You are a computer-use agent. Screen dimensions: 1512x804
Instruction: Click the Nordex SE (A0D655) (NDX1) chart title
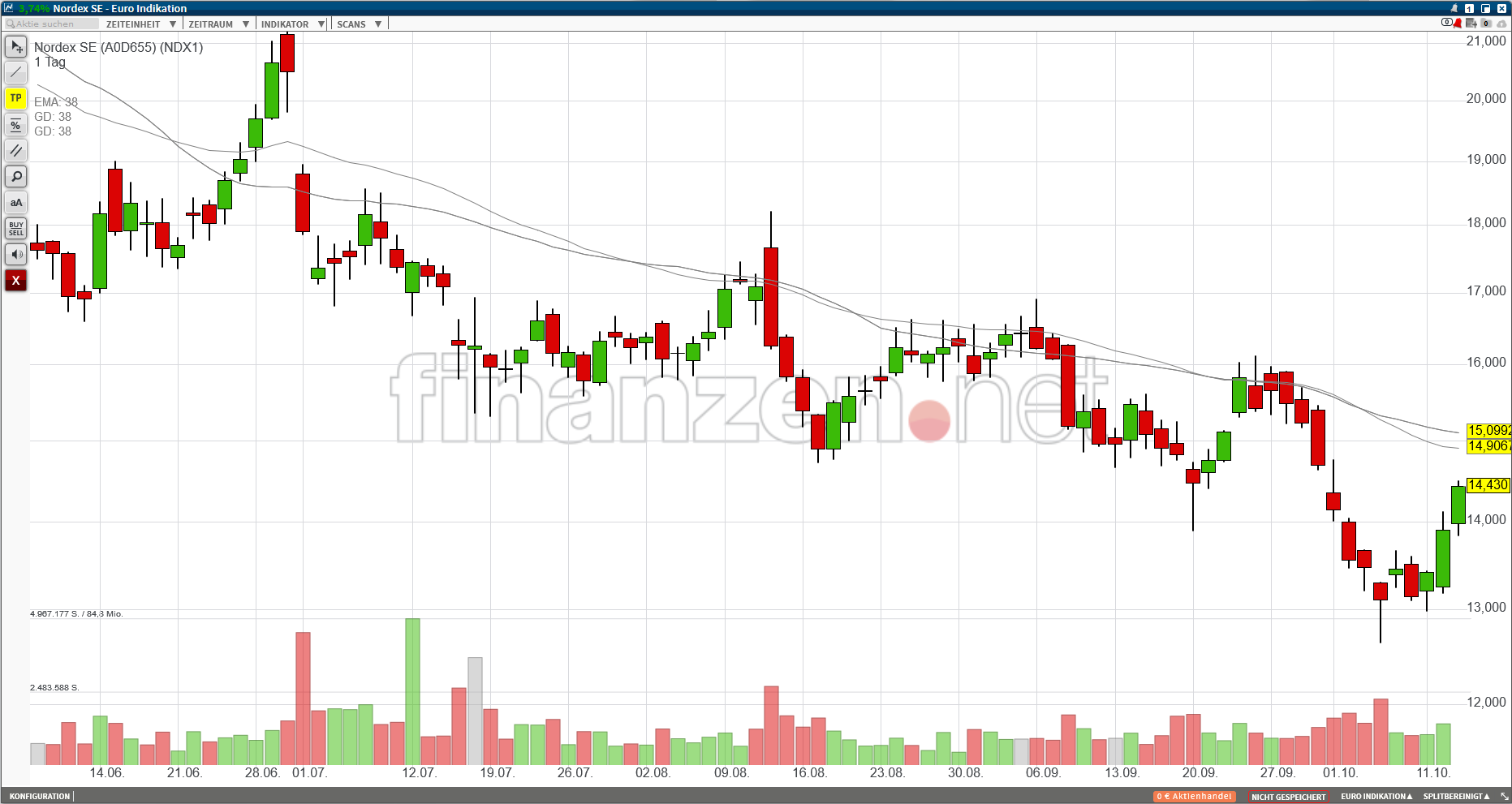click(118, 47)
